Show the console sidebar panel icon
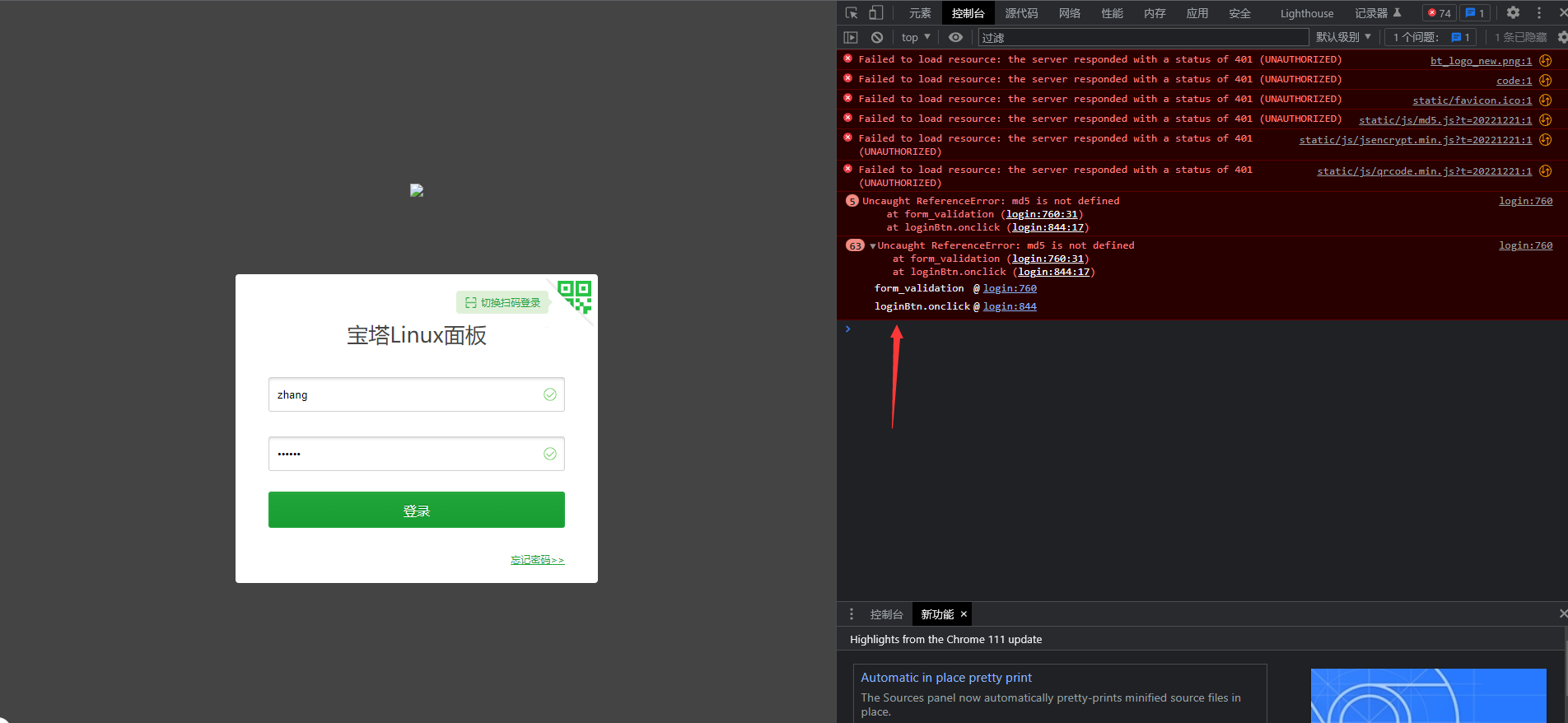Viewport: 1568px width, 723px height. click(851, 37)
